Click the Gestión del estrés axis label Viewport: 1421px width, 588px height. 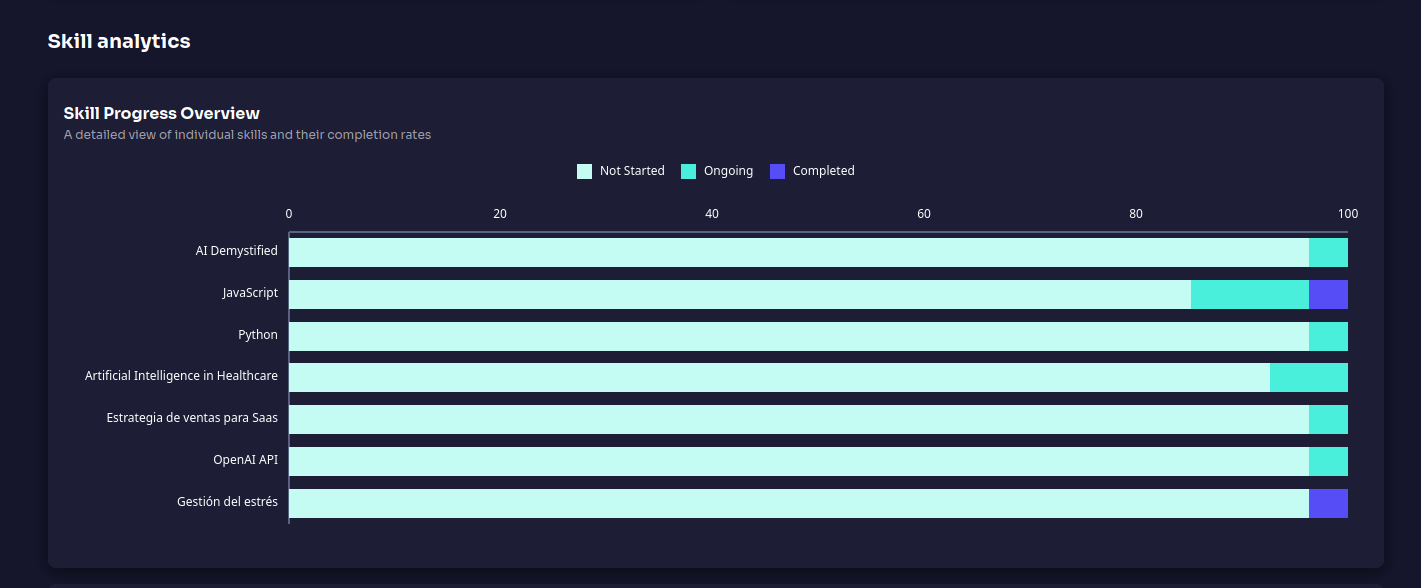tap(227, 502)
